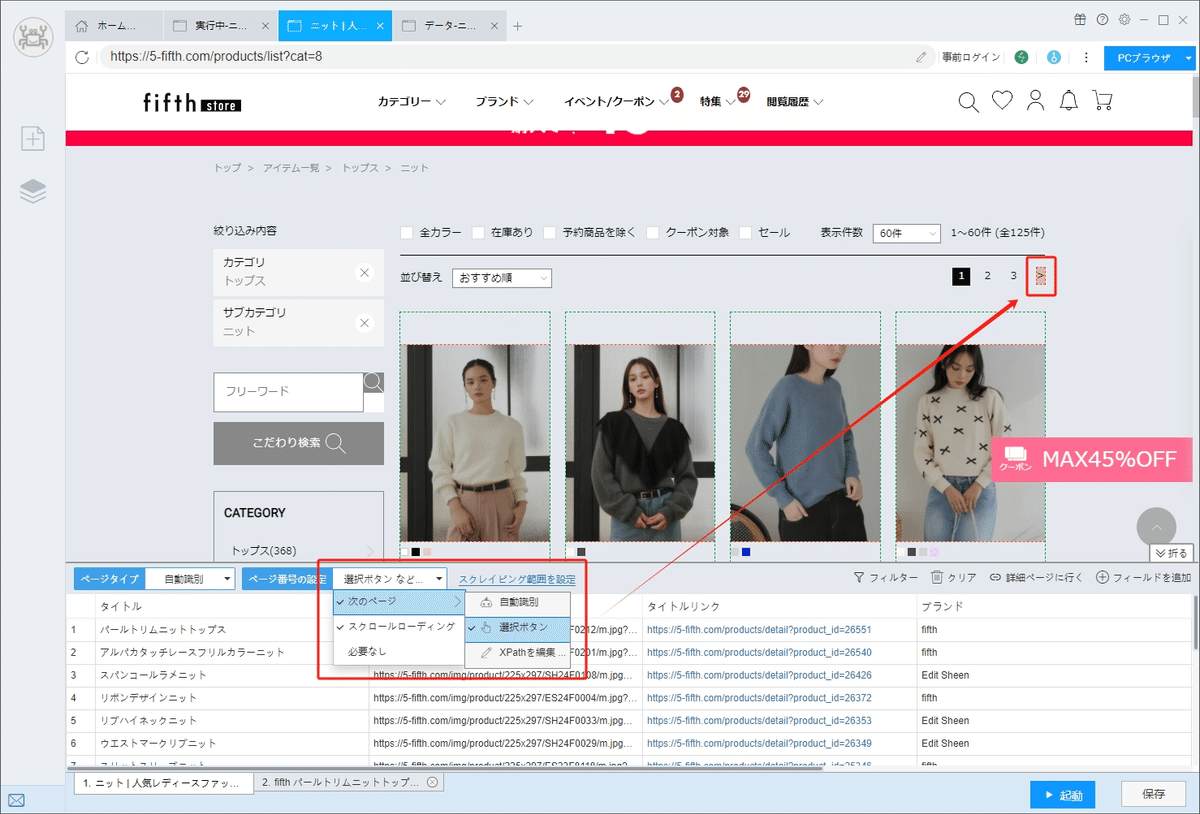1200x814 pixels.
Task: Click the 起動 start button
Action: (x=1062, y=795)
